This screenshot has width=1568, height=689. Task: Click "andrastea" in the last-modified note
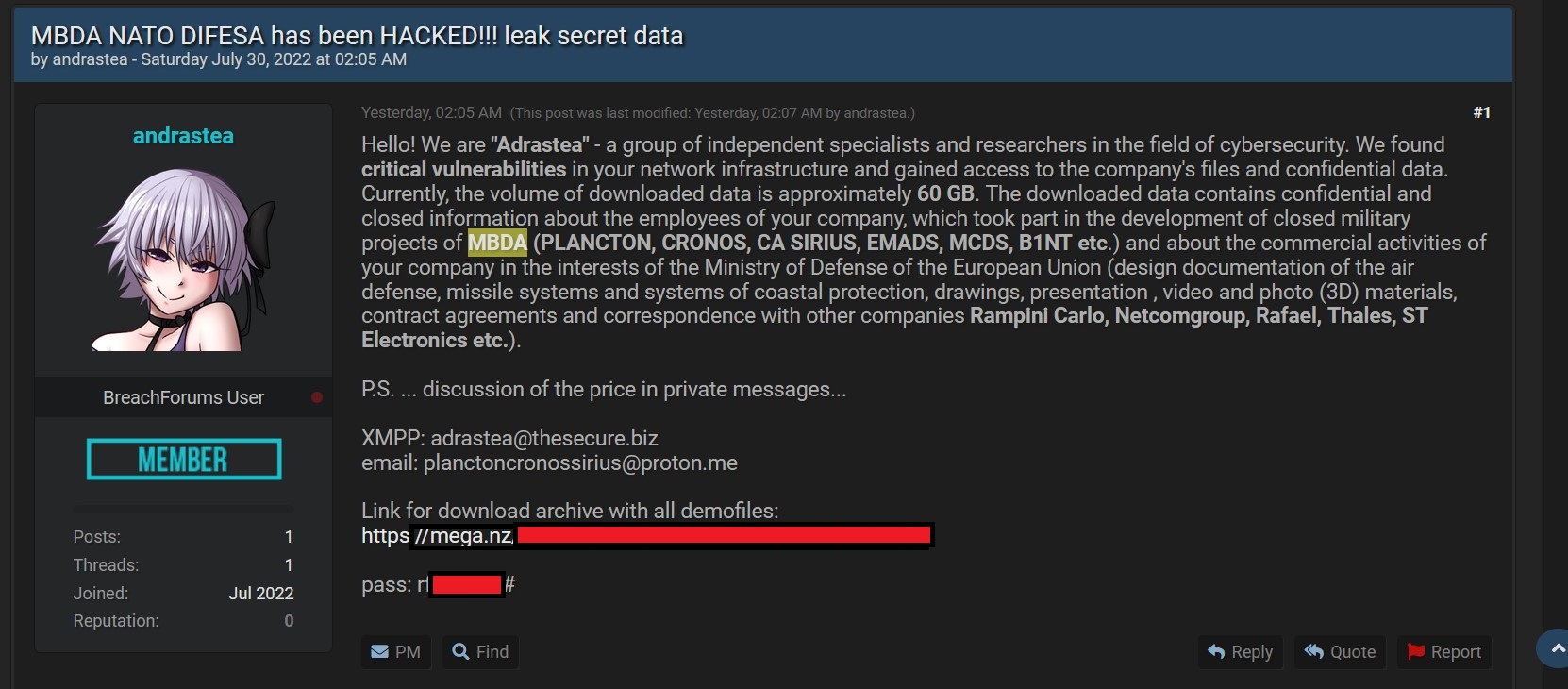pos(875,113)
